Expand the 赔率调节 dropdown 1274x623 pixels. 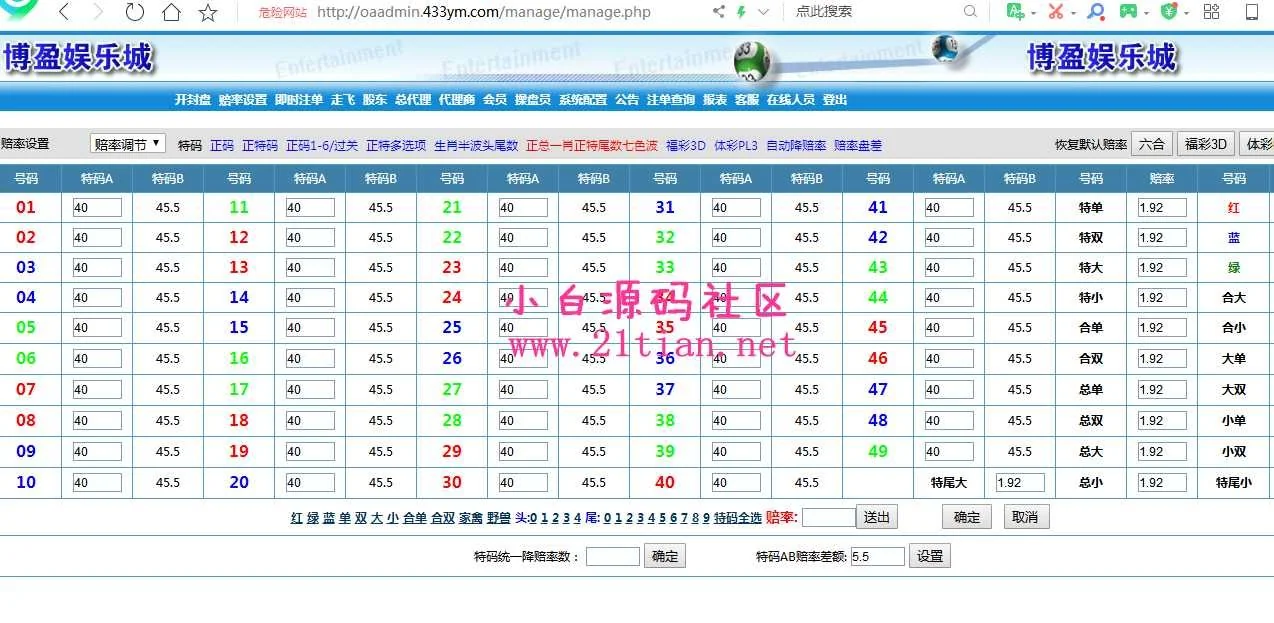(128, 144)
